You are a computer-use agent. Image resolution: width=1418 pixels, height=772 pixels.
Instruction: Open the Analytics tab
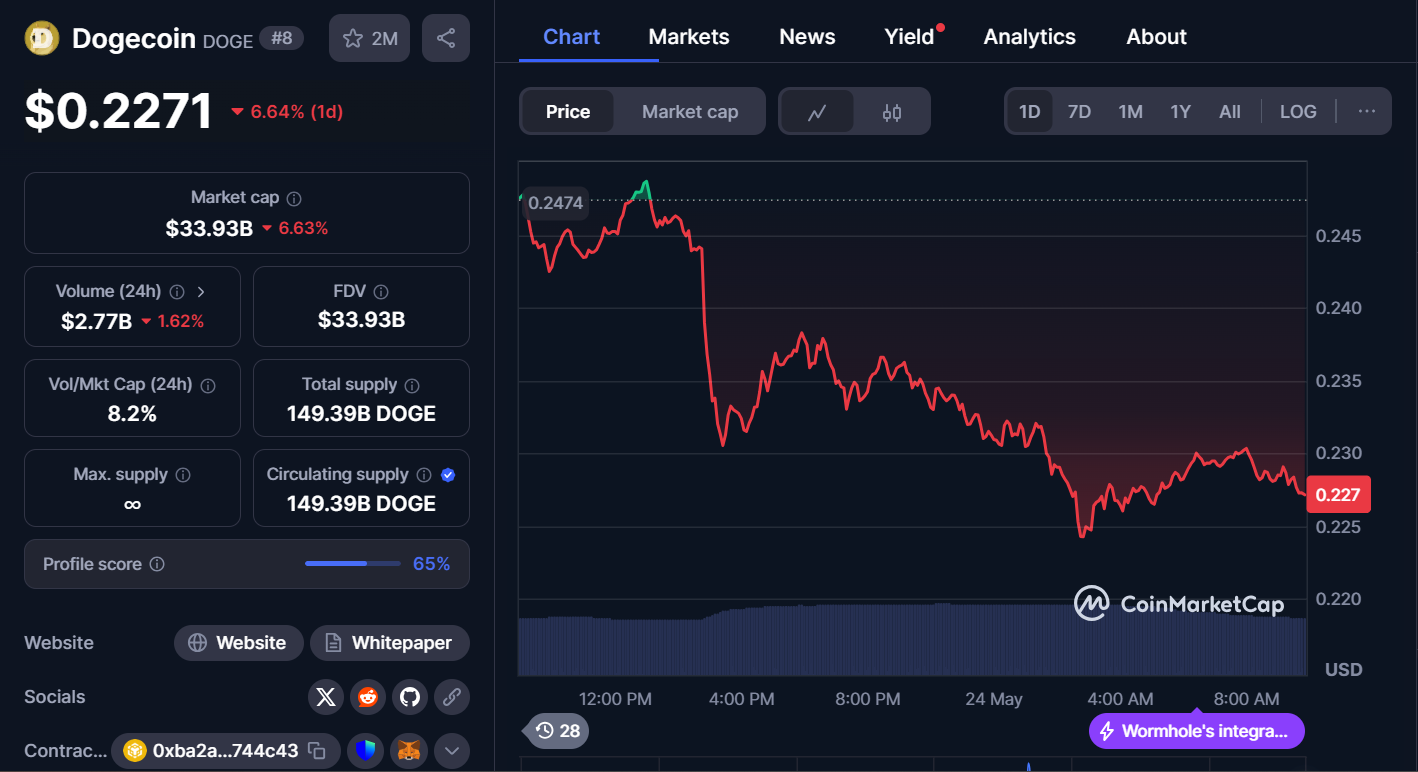pos(1030,37)
